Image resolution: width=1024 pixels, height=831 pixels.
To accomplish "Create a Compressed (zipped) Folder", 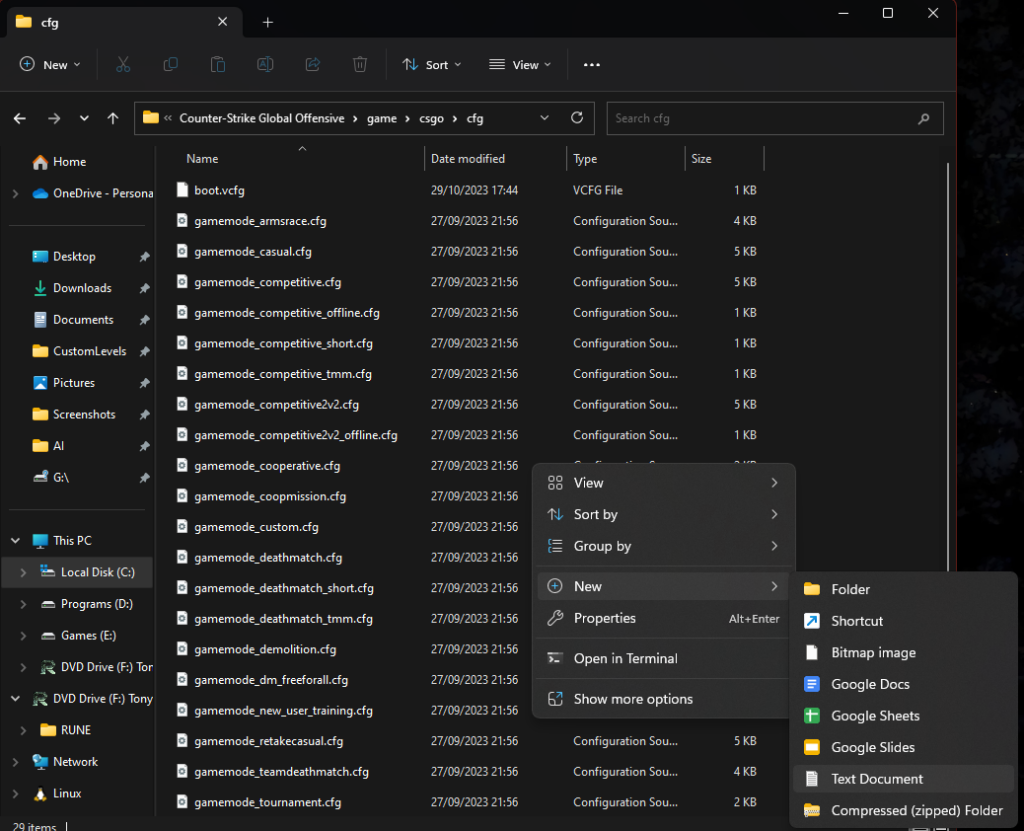I will tap(903, 811).
